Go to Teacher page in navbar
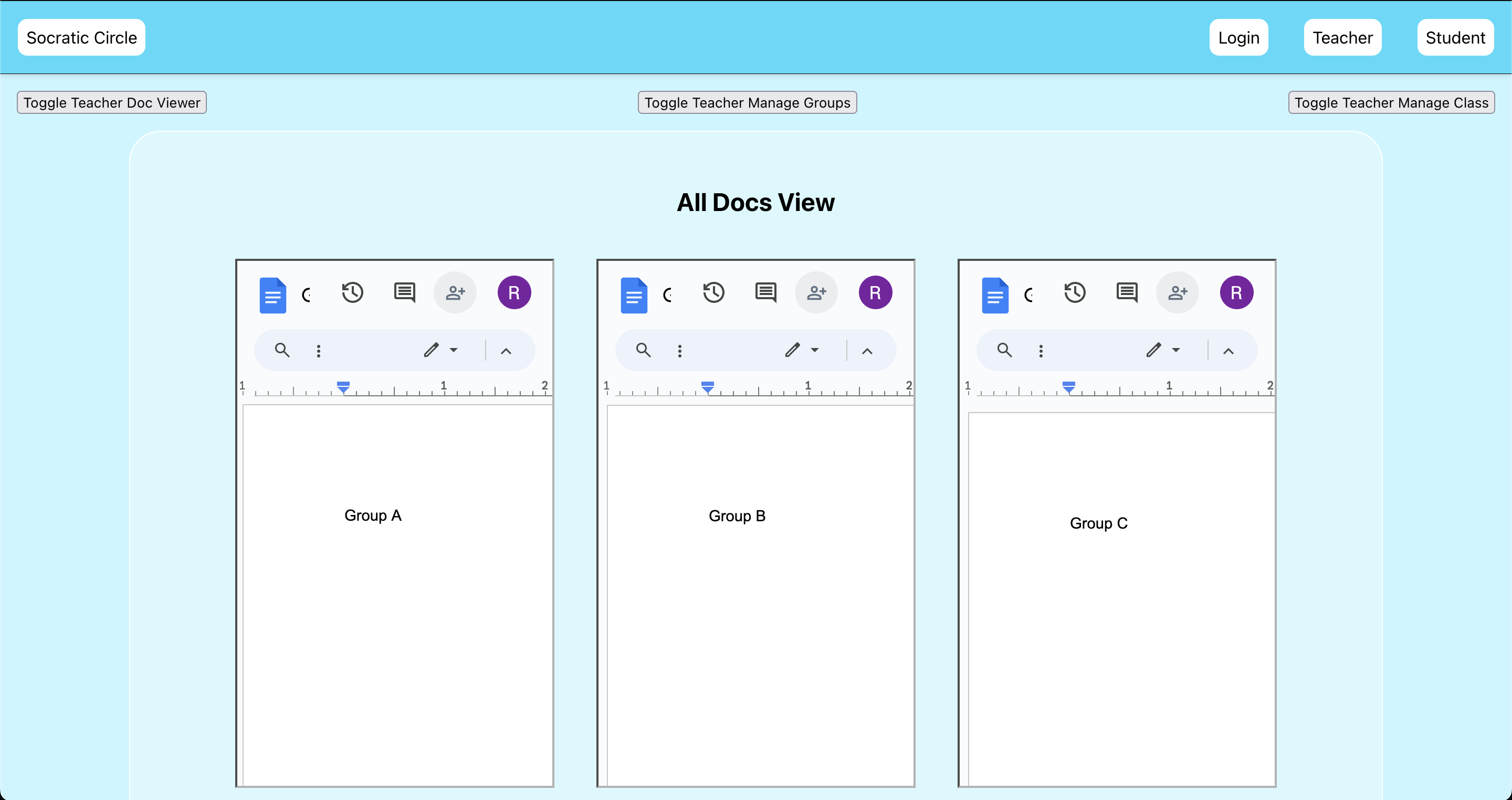 (1342, 38)
